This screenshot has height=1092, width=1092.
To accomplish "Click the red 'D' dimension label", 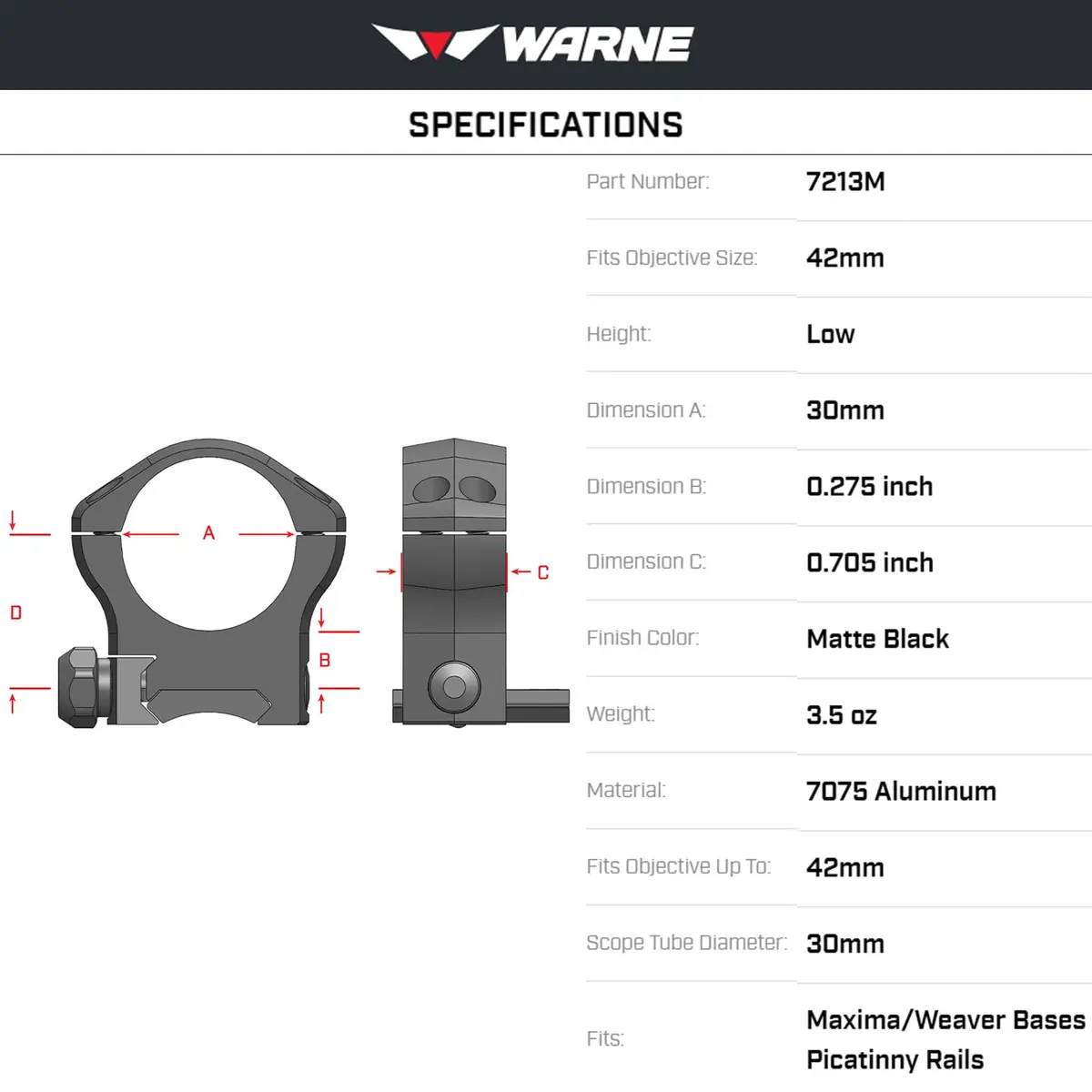I will pos(15,612).
